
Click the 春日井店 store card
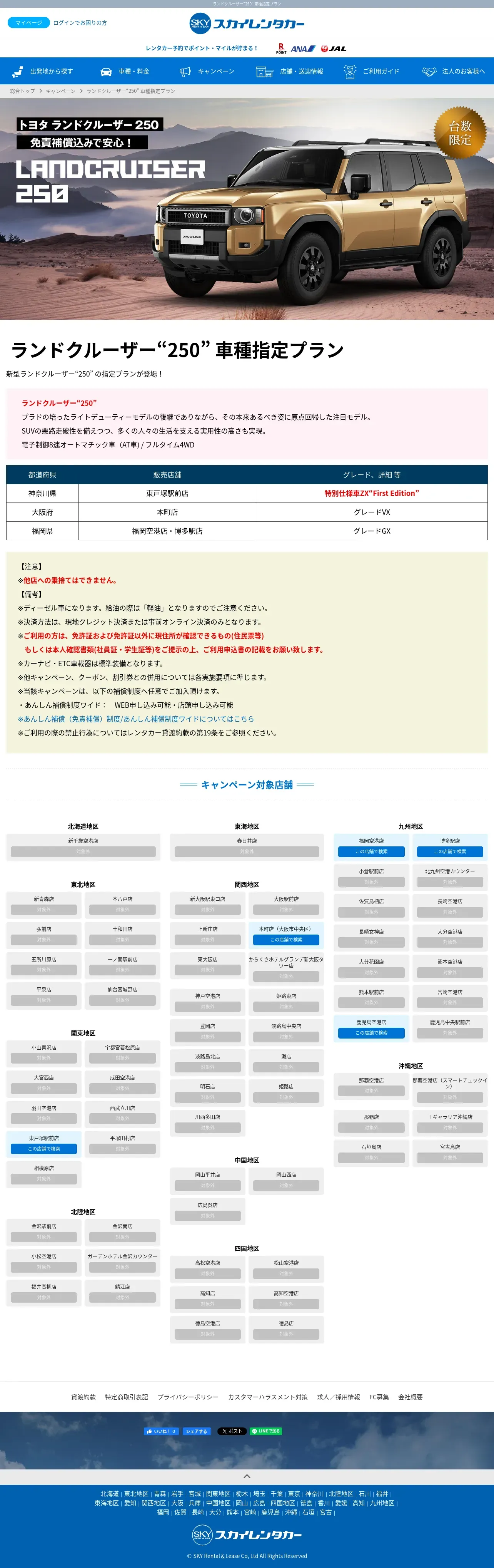pyautogui.click(x=247, y=847)
